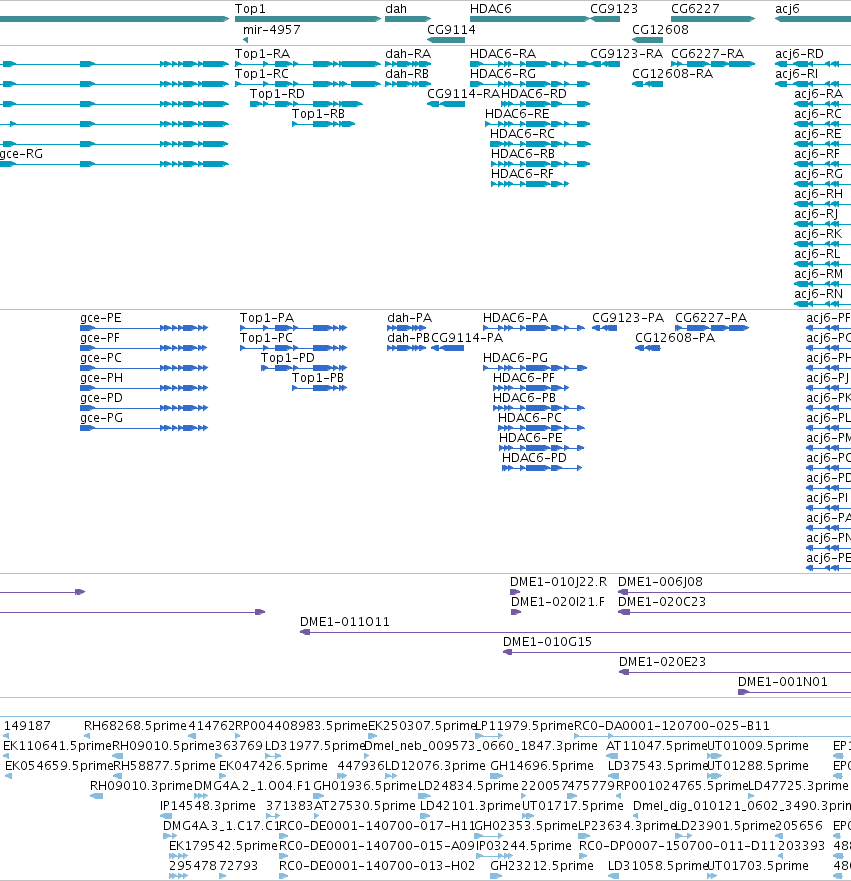
Task: Click protein HDAC6-PG
Action: pyautogui.click(x=535, y=368)
